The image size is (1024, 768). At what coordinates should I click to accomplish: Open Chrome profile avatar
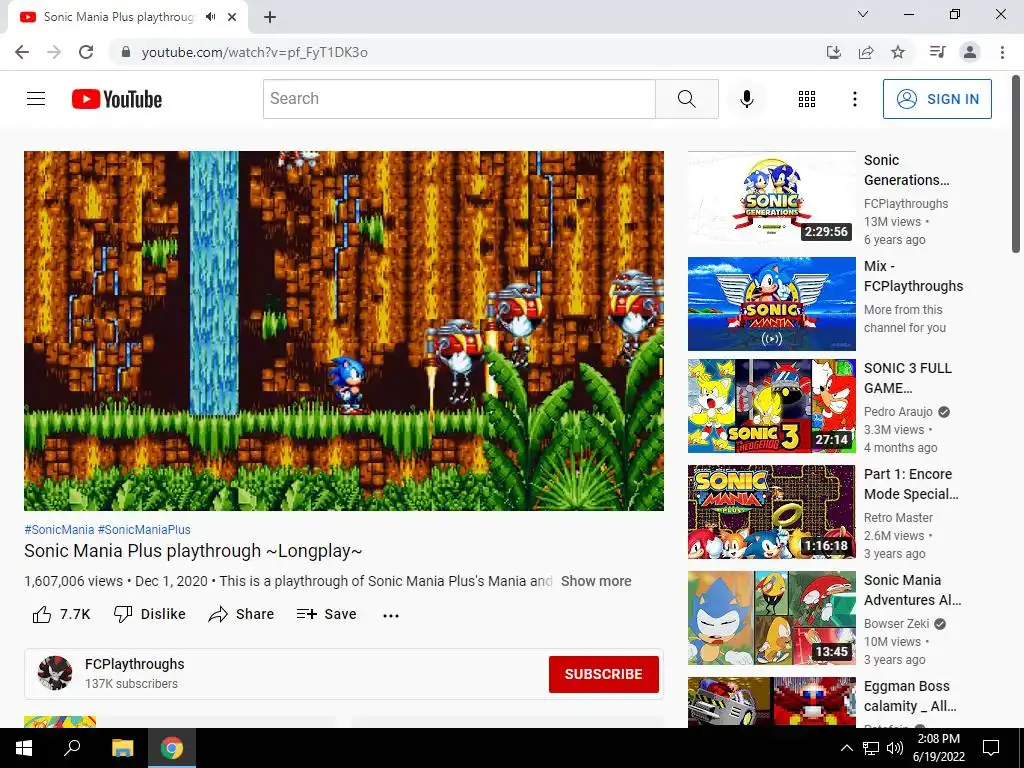(970, 52)
